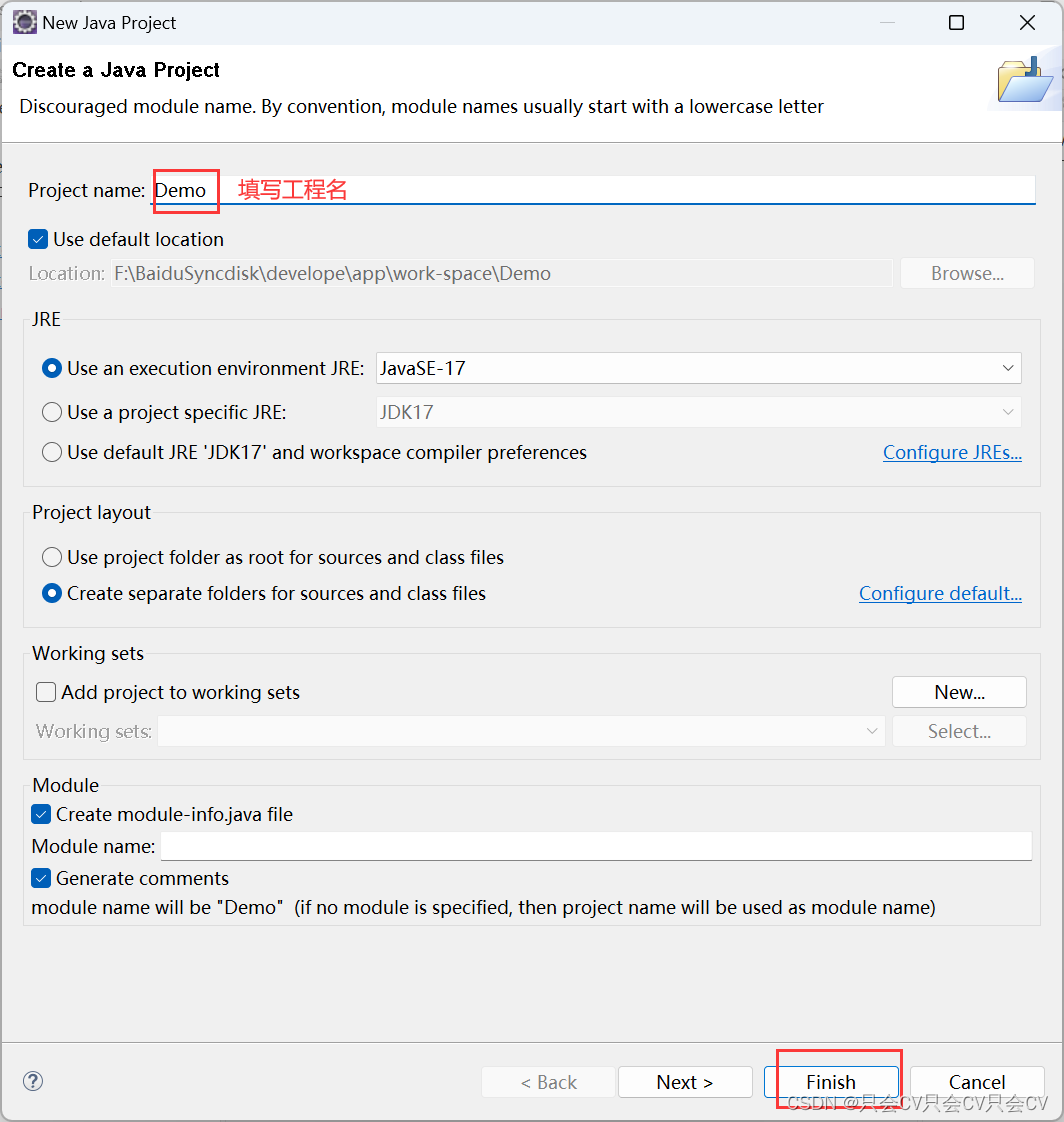Disable Generate comments option
The width and height of the screenshot is (1064, 1122).
tap(41, 878)
